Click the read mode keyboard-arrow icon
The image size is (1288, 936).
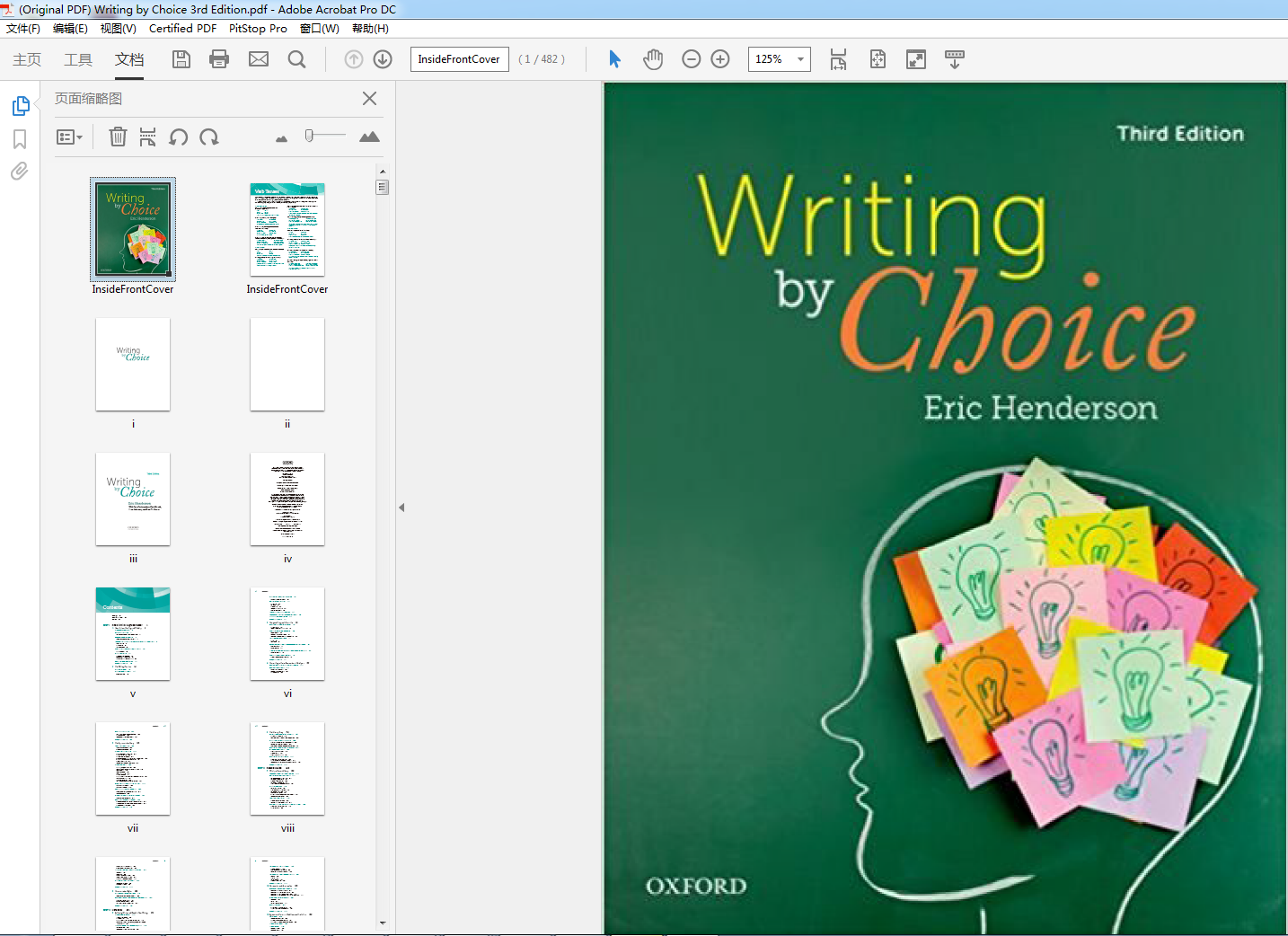(955, 59)
